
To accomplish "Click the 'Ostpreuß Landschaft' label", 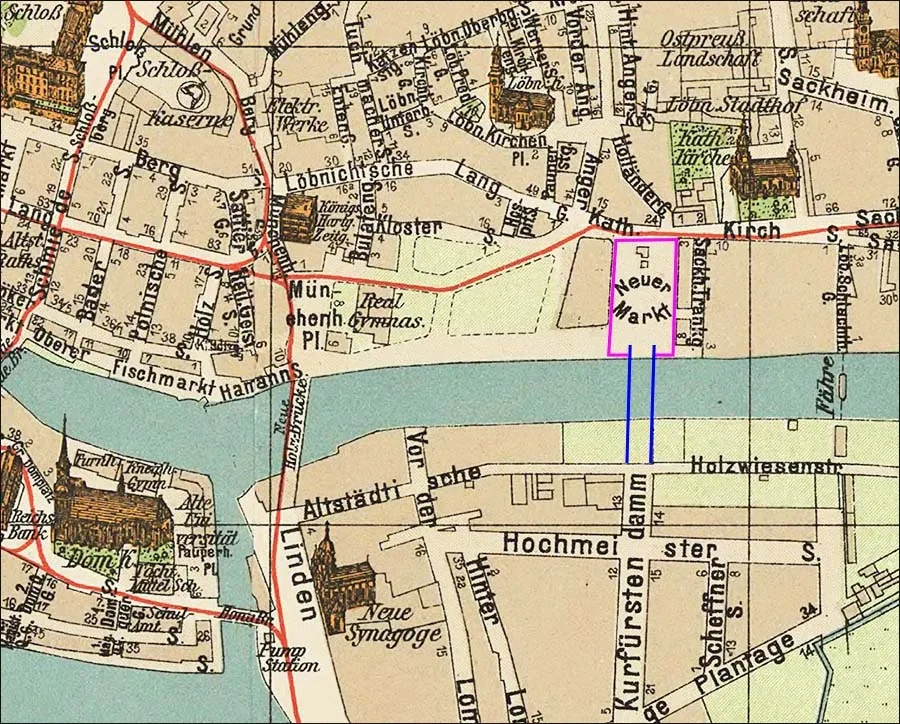I will pos(710,48).
